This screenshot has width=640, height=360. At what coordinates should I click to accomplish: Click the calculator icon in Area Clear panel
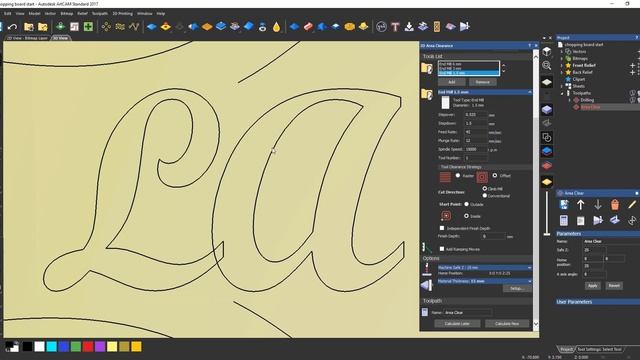point(564,221)
